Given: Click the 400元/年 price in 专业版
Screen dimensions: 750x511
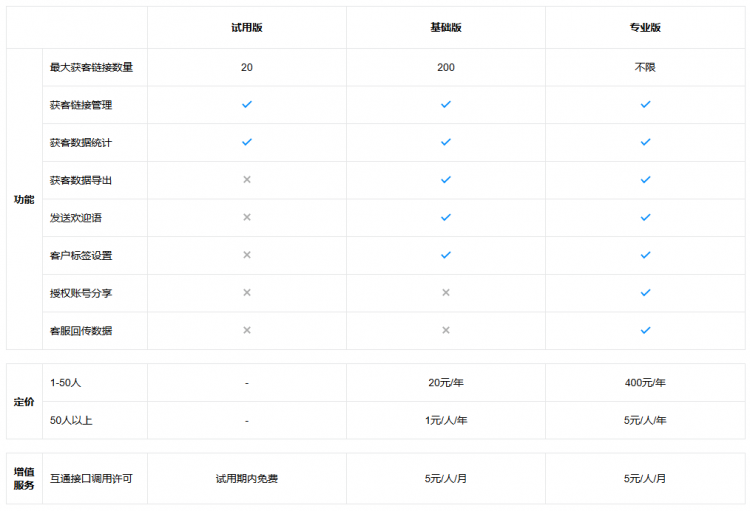Looking at the screenshot, I should (x=645, y=383).
